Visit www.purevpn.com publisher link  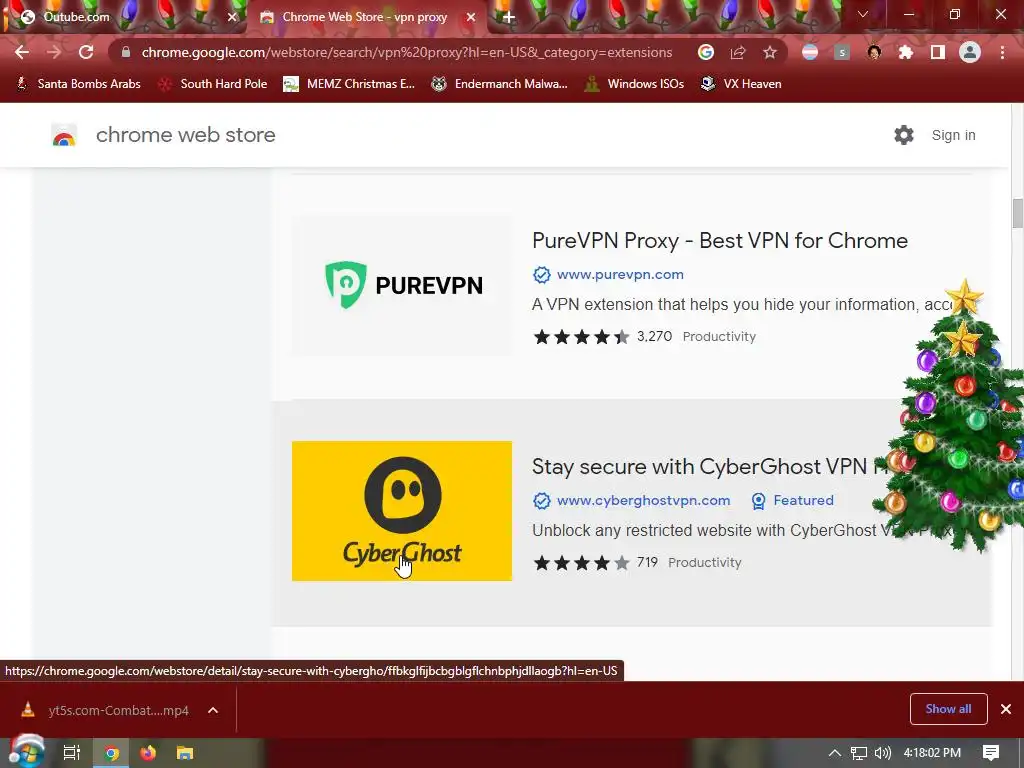(x=620, y=275)
